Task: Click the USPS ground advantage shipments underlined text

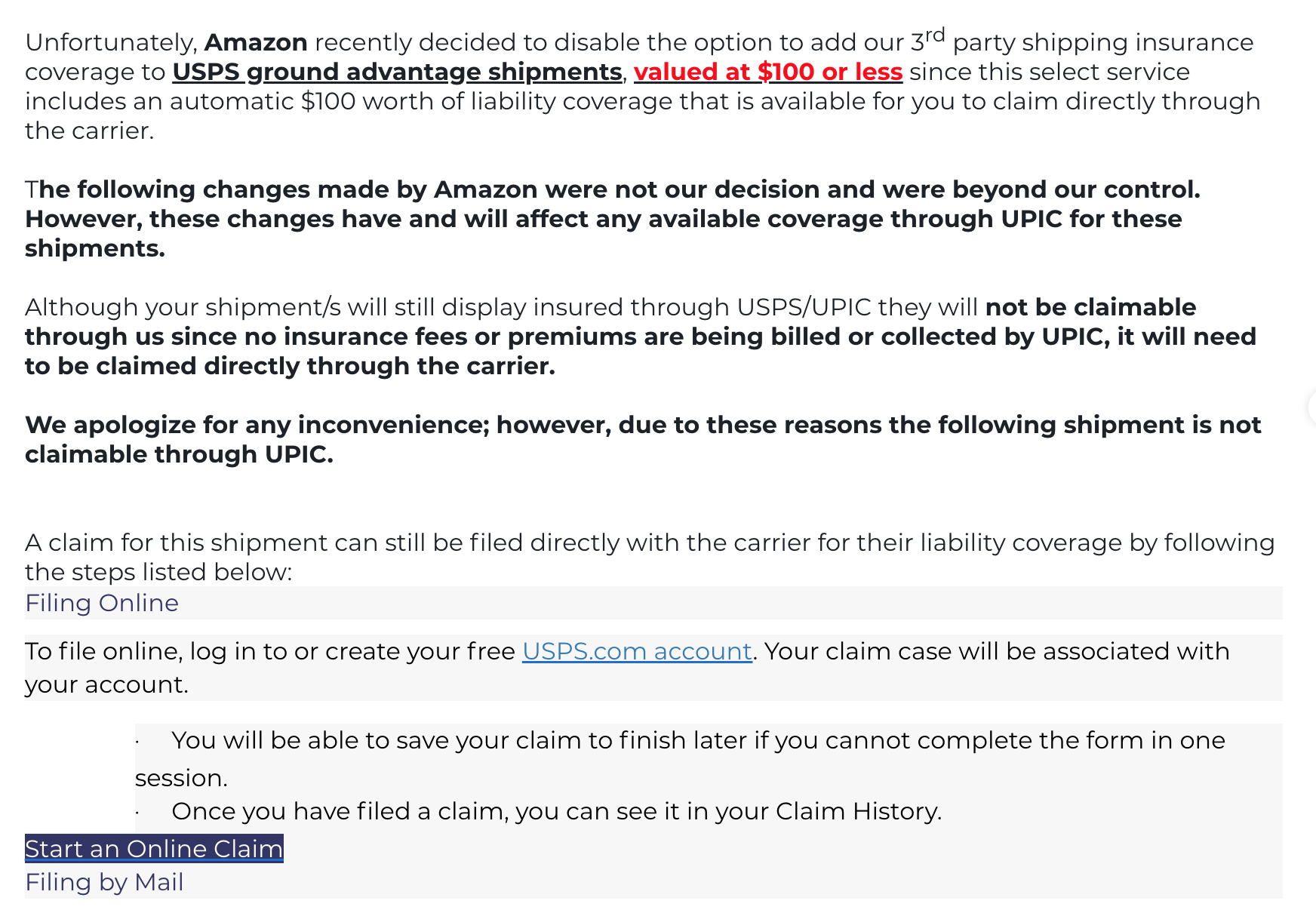Action: [397, 72]
